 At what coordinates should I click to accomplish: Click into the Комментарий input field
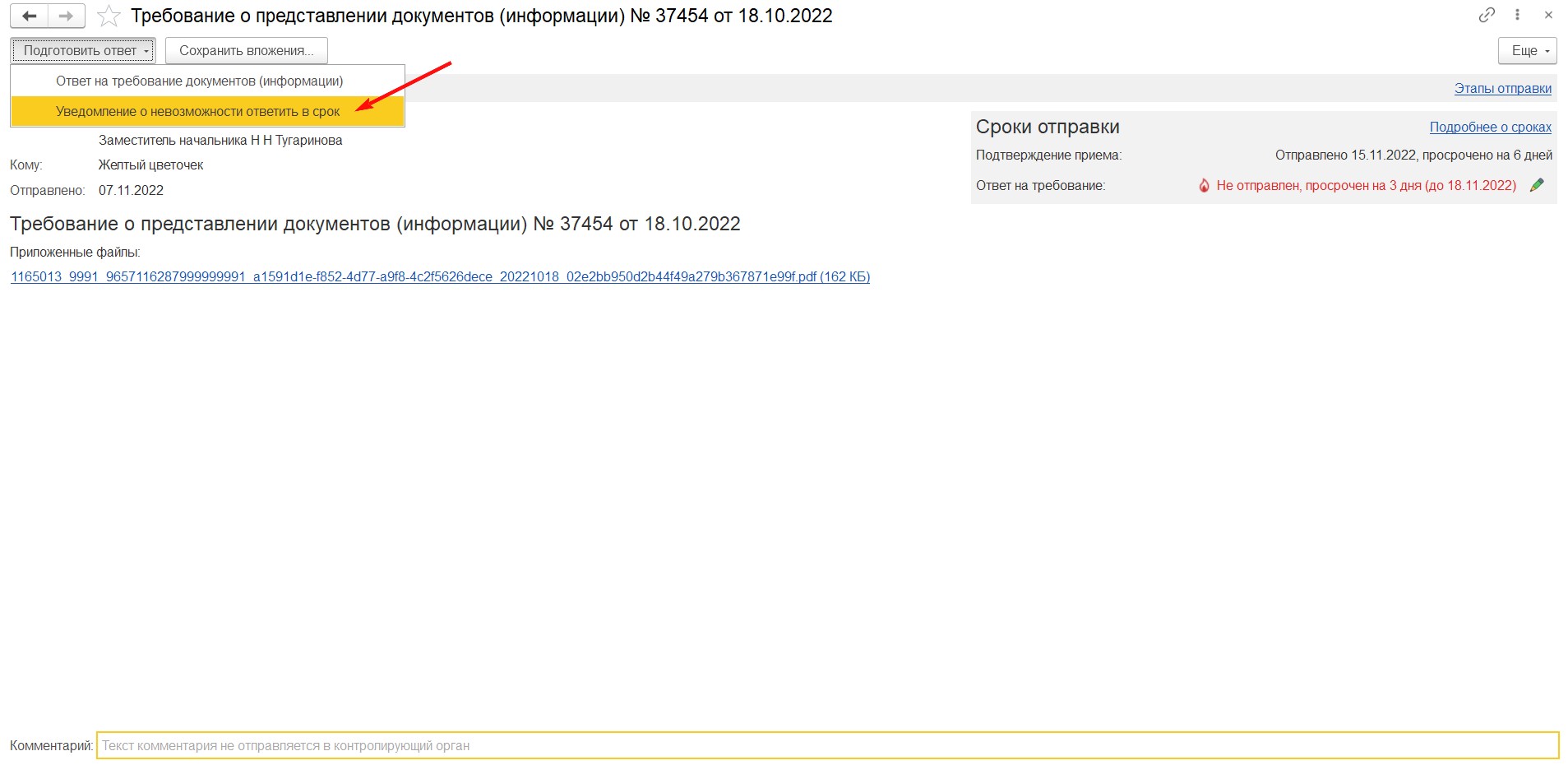[827, 745]
